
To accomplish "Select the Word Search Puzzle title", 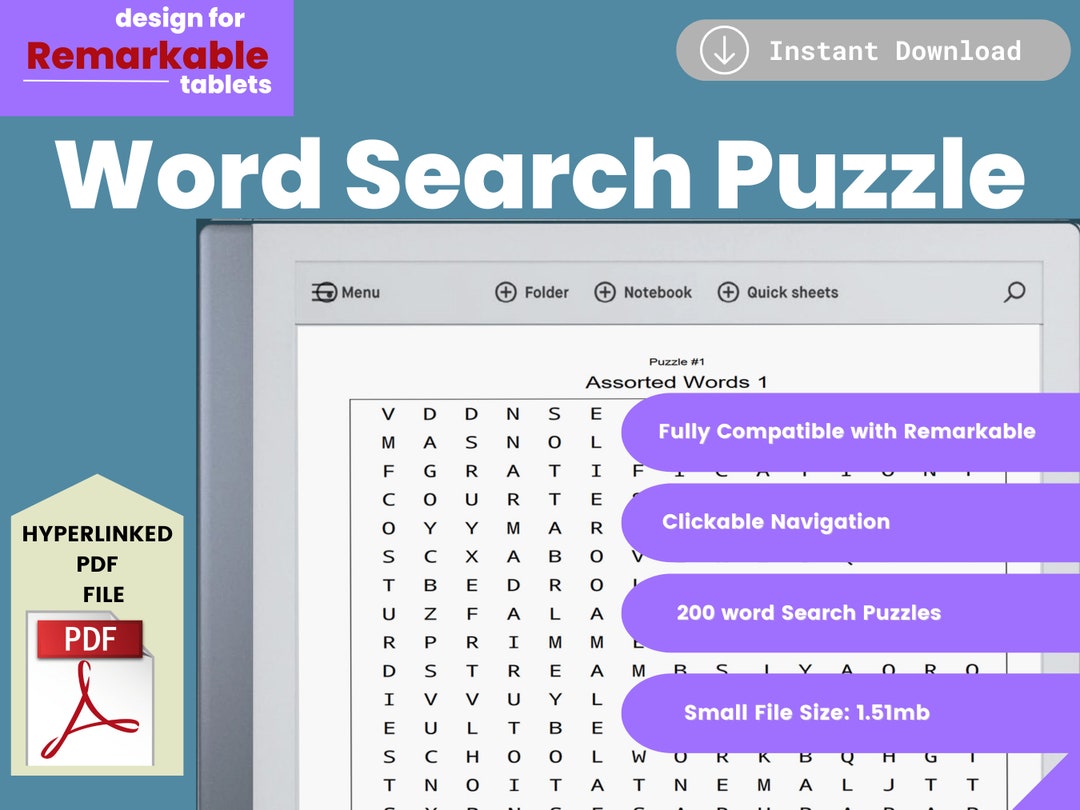I will [x=540, y=173].
